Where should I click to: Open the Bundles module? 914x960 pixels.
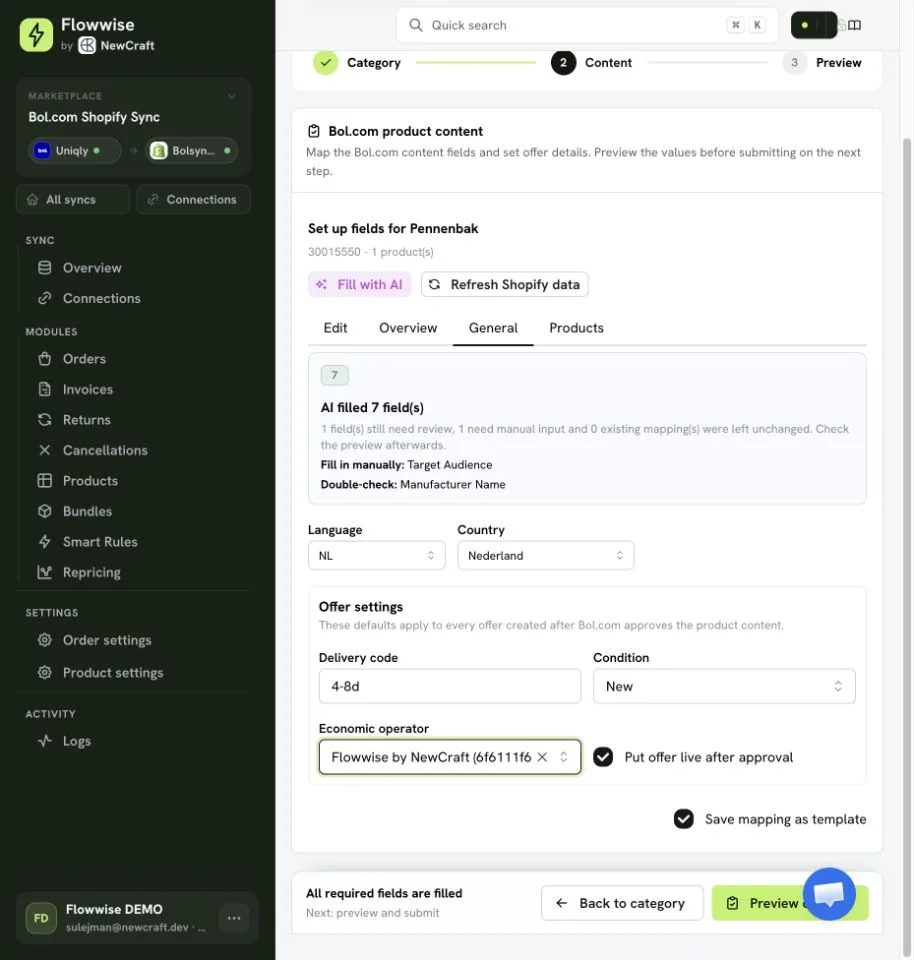coord(87,511)
